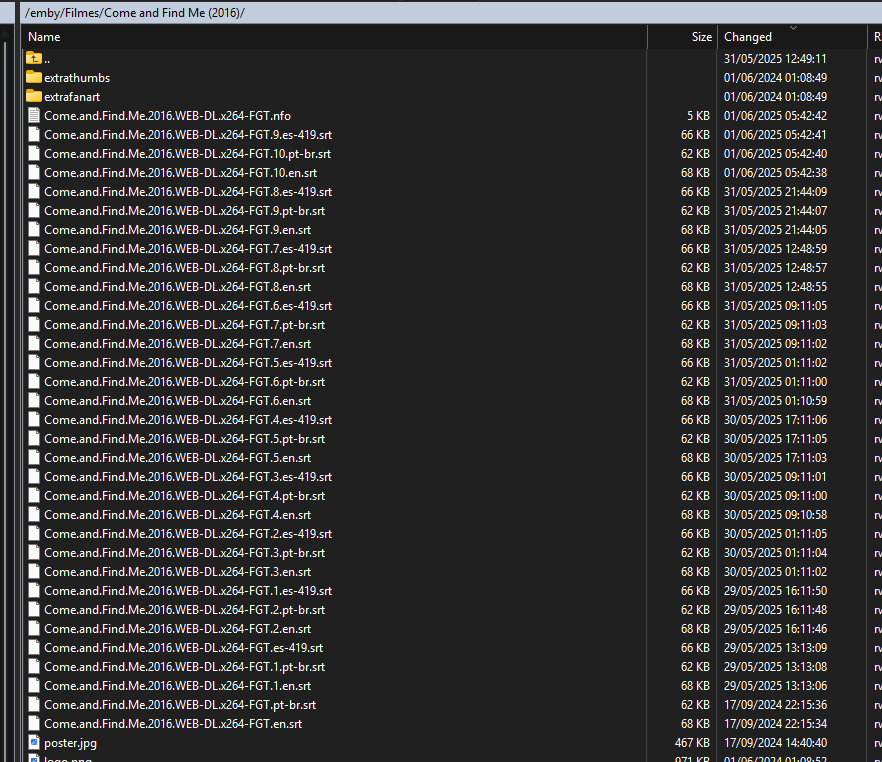Click file icon of FGT.8.en.srt
This screenshot has height=762, width=882.
click(34, 287)
